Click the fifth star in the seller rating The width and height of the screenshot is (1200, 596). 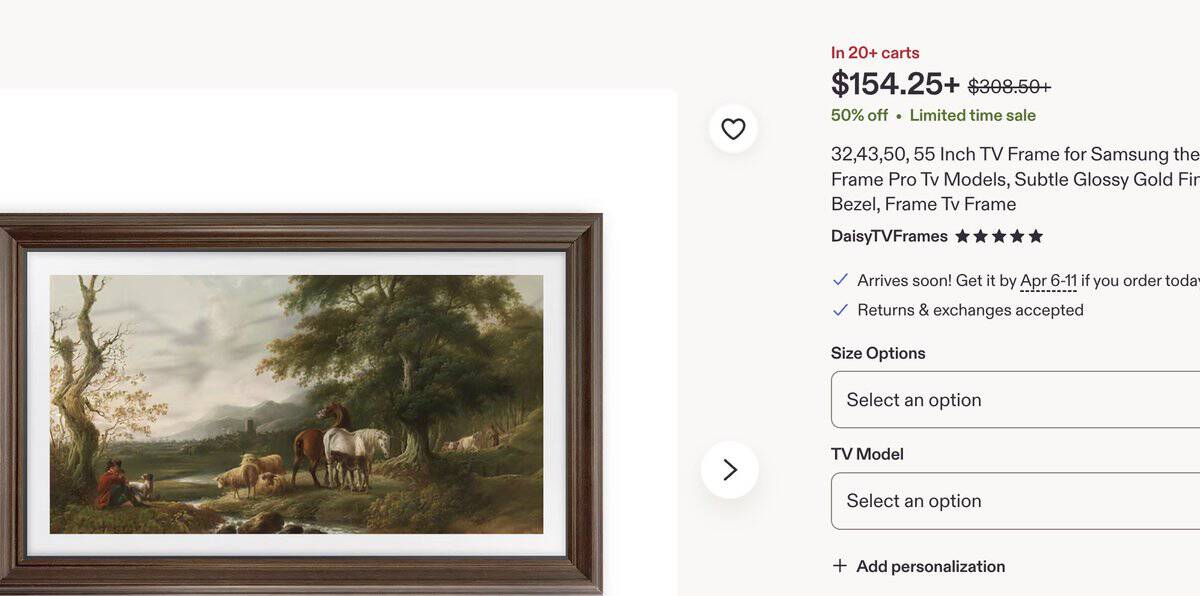1034,236
